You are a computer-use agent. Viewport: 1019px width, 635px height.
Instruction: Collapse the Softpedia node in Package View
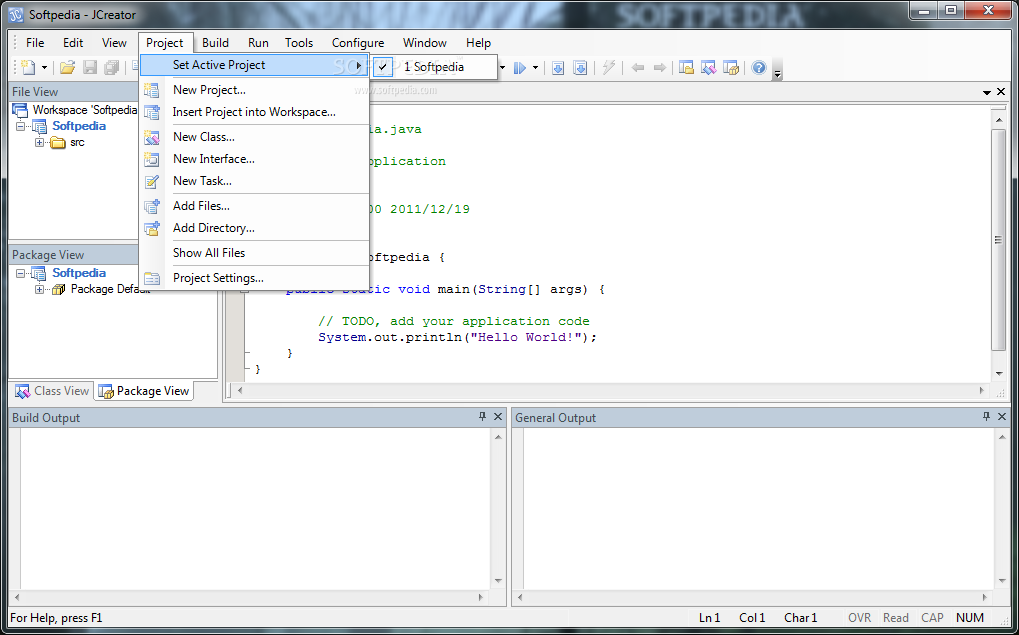pos(20,273)
